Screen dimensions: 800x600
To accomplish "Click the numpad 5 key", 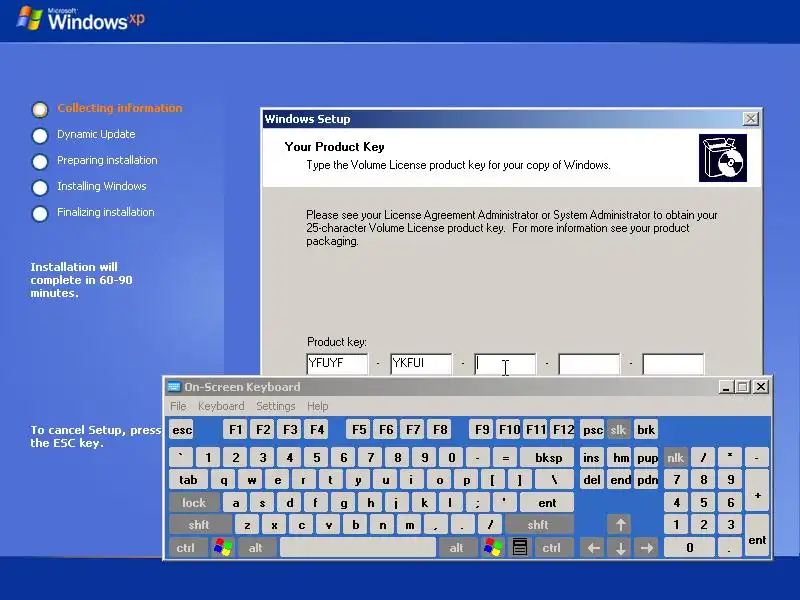I will tap(704, 503).
